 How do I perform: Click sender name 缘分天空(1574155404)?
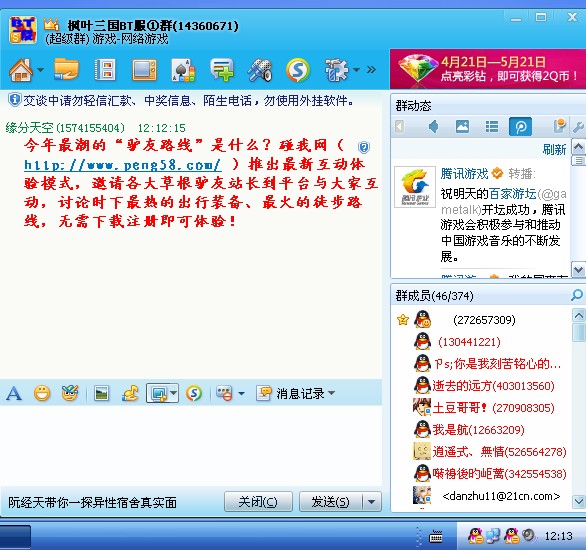click(65, 128)
